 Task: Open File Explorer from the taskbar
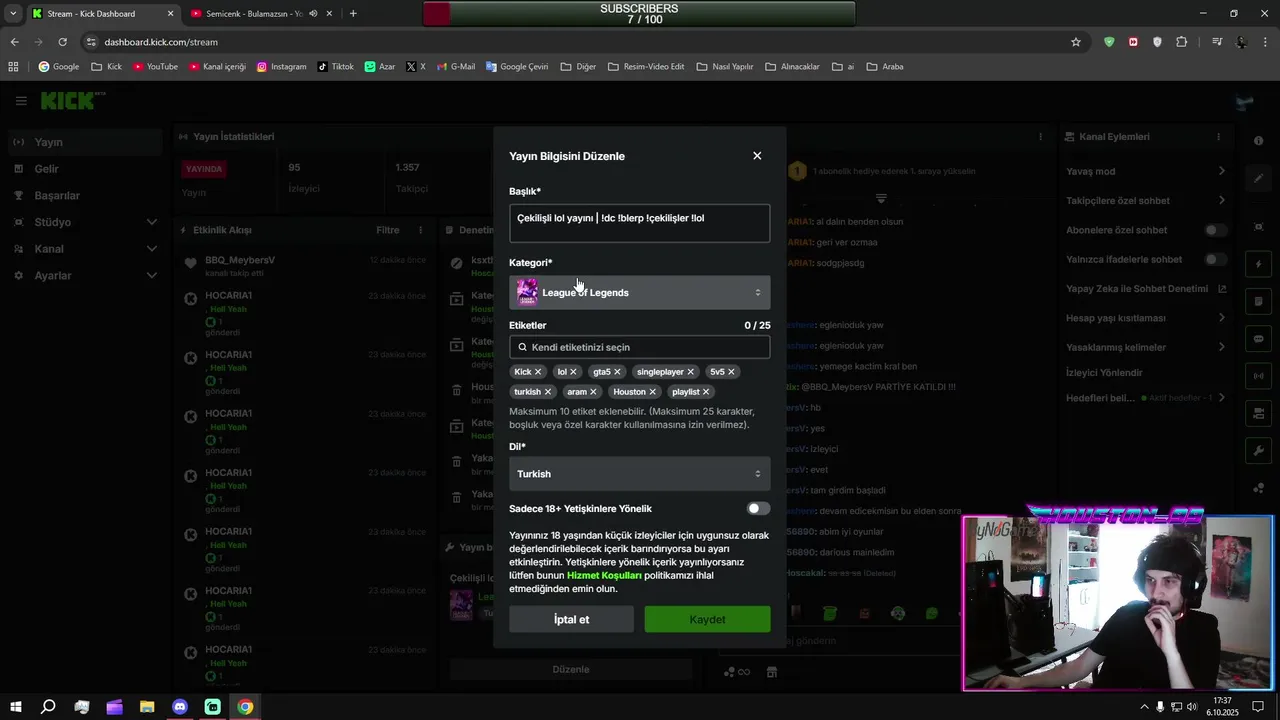147,707
